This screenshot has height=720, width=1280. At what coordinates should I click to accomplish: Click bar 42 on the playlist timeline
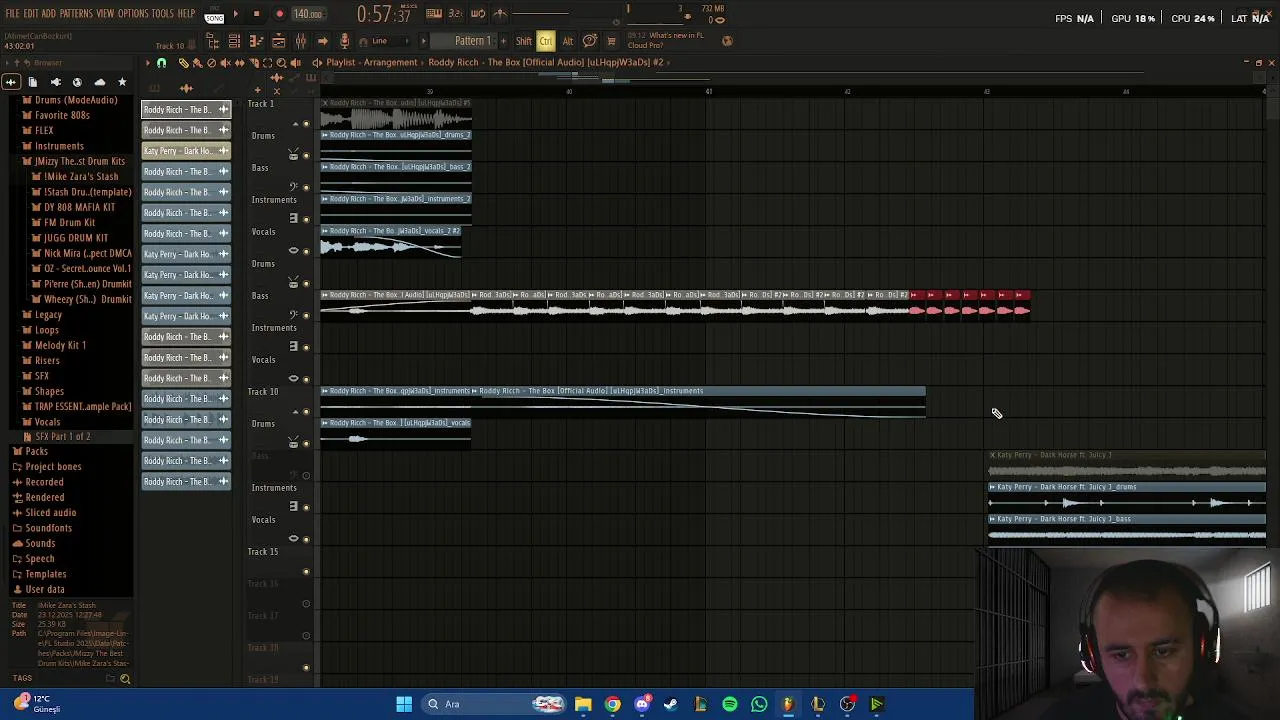[x=847, y=92]
